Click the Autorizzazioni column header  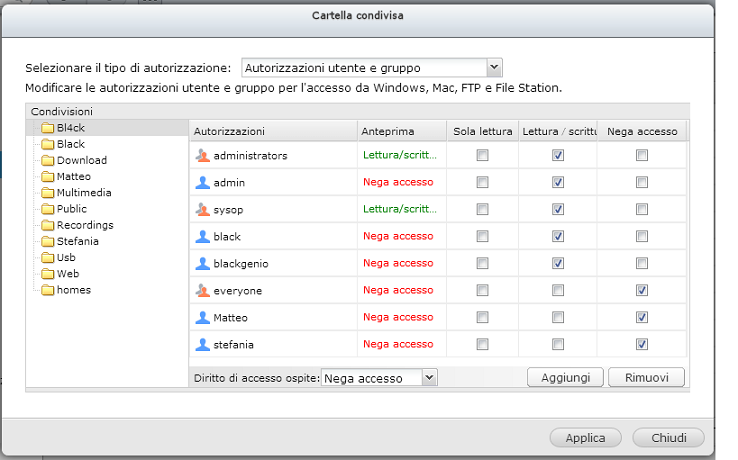click(229, 131)
